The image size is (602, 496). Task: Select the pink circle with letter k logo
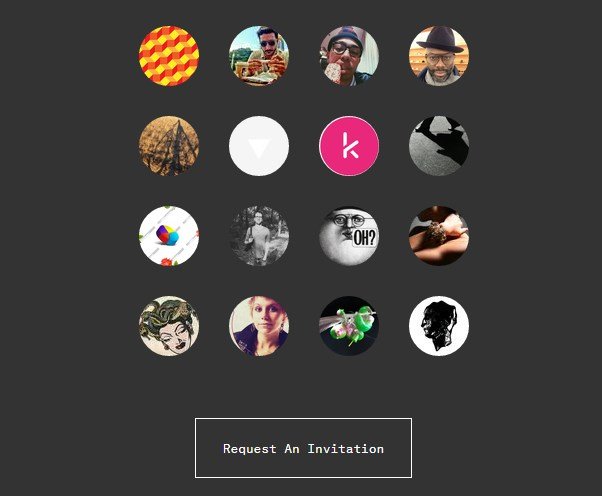349,146
